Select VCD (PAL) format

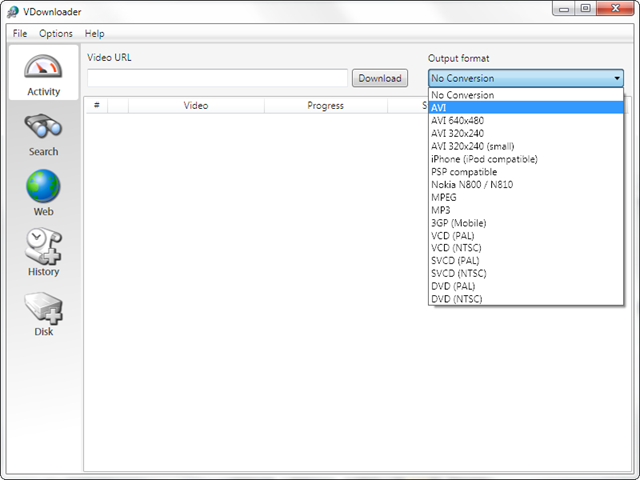(x=526, y=236)
